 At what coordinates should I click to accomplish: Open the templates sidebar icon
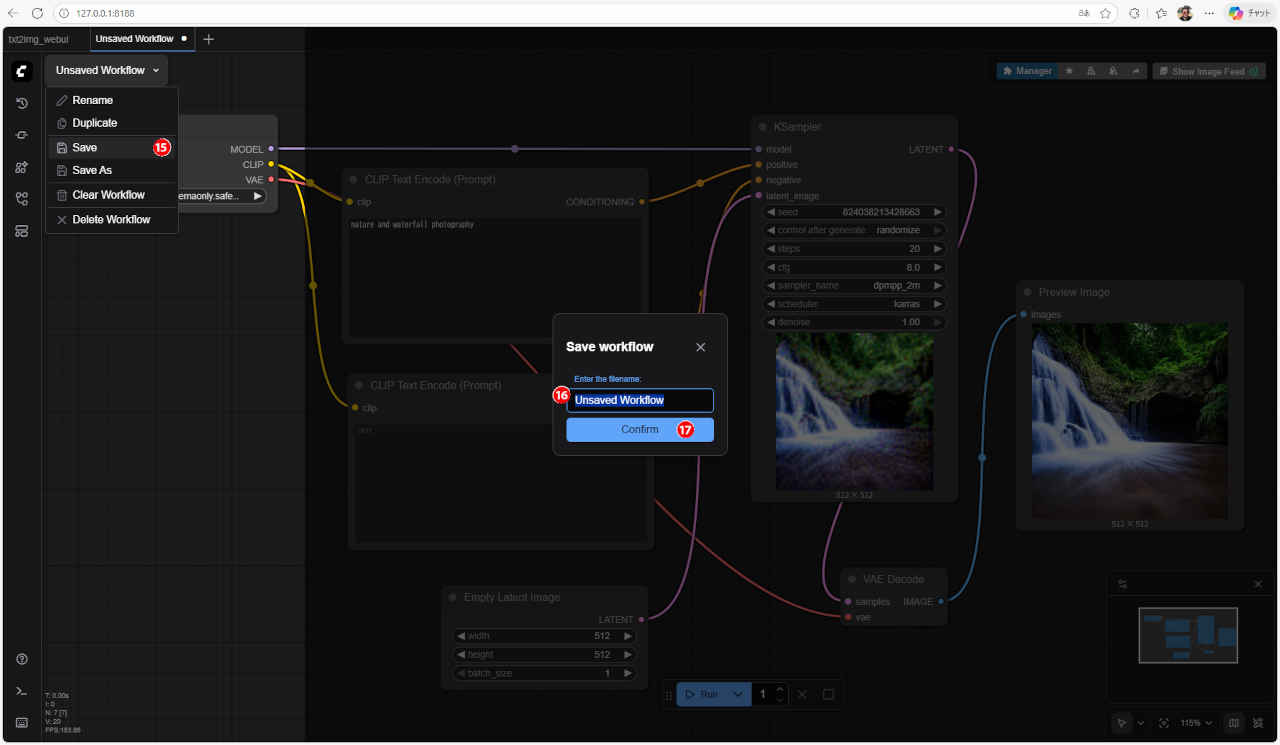22,231
